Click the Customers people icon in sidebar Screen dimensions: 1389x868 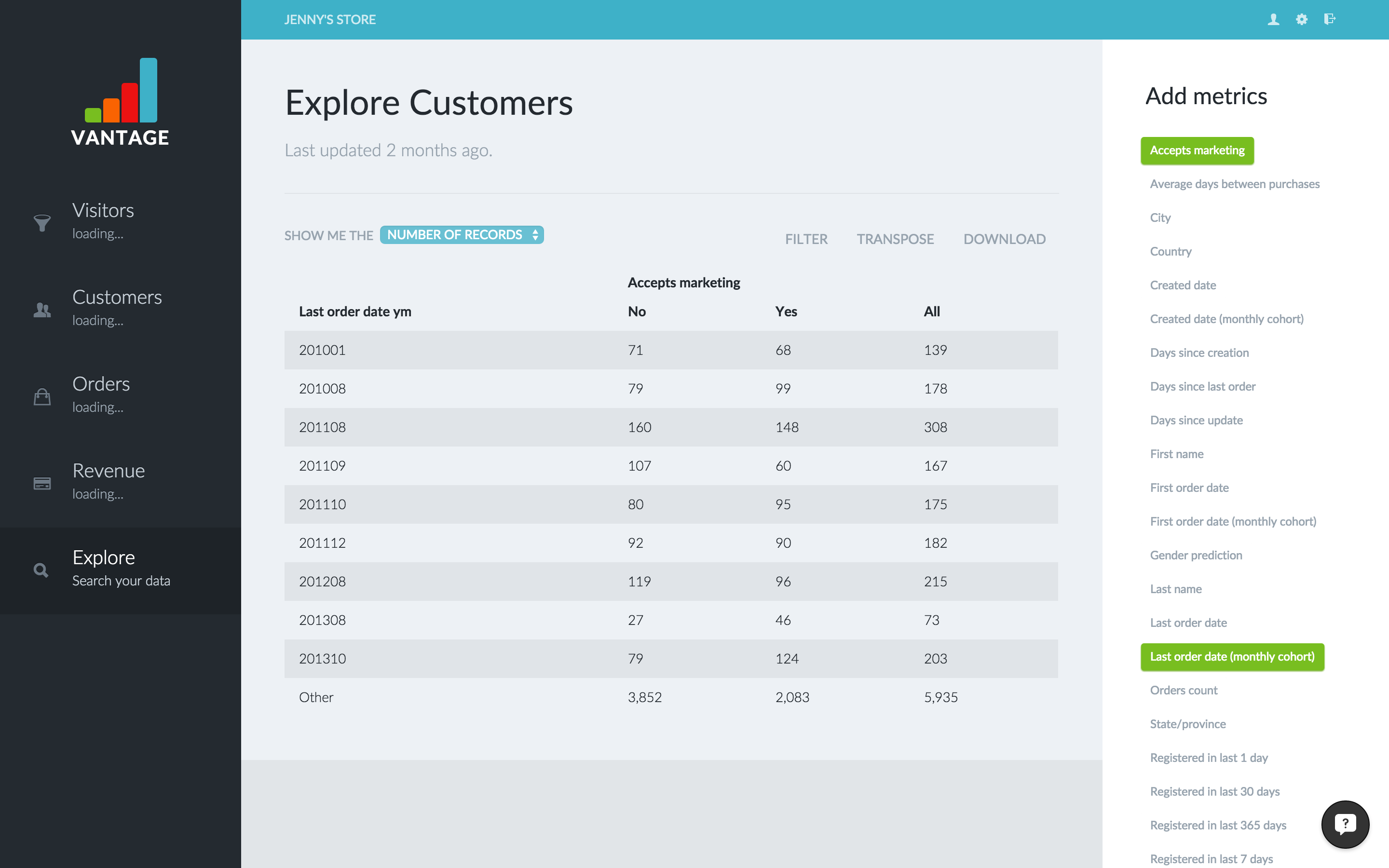pyautogui.click(x=42, y=310)
